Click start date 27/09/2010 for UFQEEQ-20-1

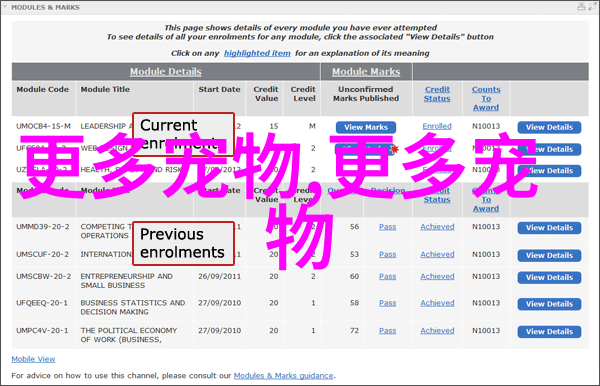pyautogui.click(x=219, y=303)
